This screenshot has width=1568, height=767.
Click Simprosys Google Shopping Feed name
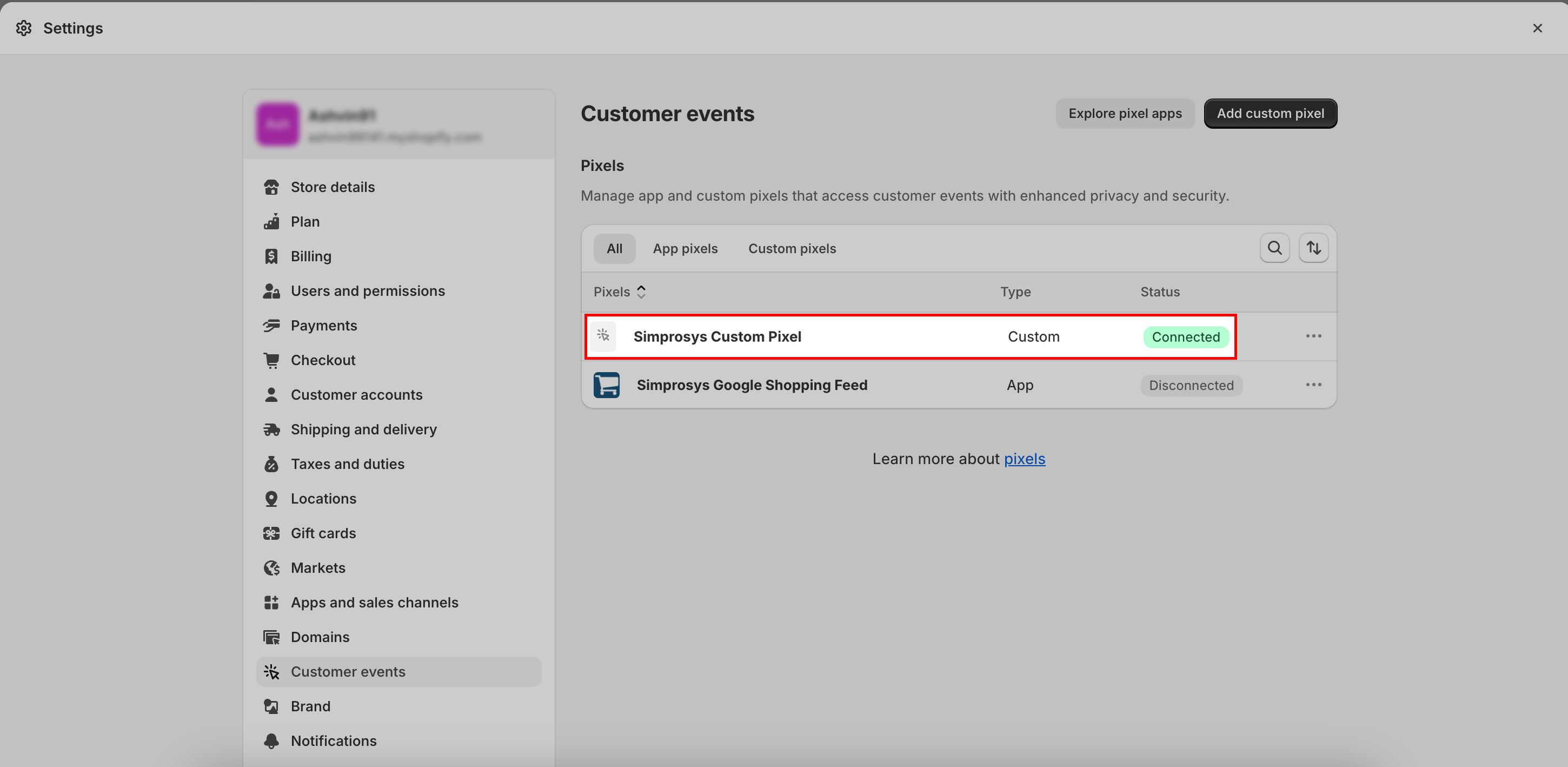(x=752, y=385)
